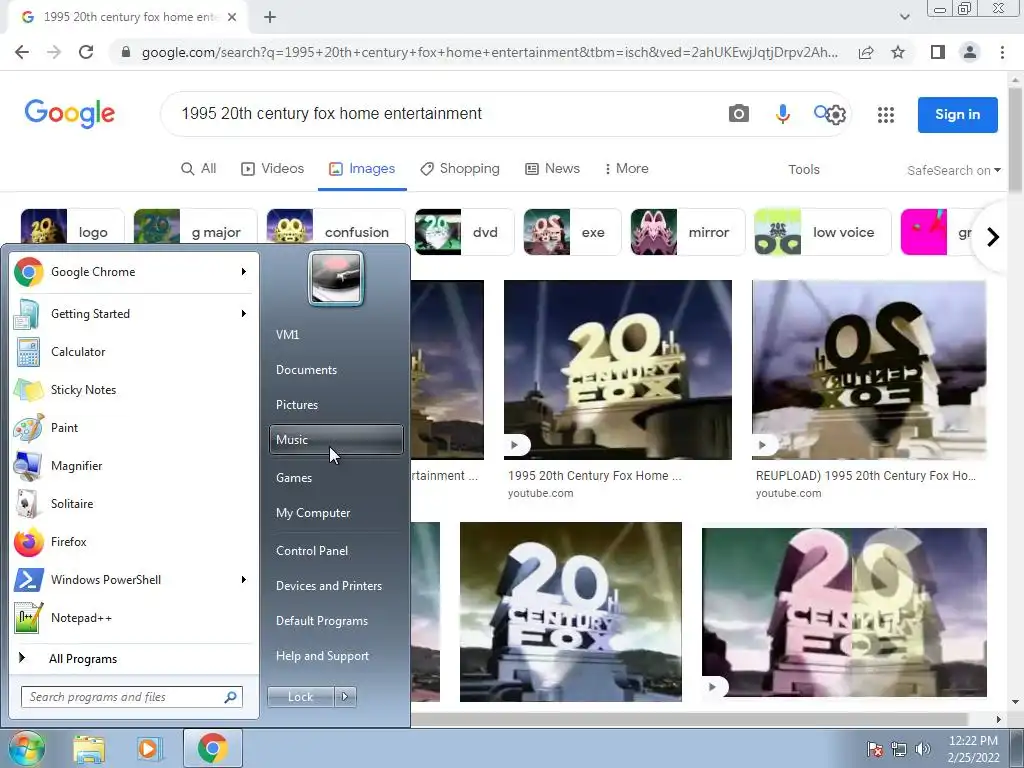The image size is (1024, 768).
Task: Click the Sign in button
Action: (957, 115)
